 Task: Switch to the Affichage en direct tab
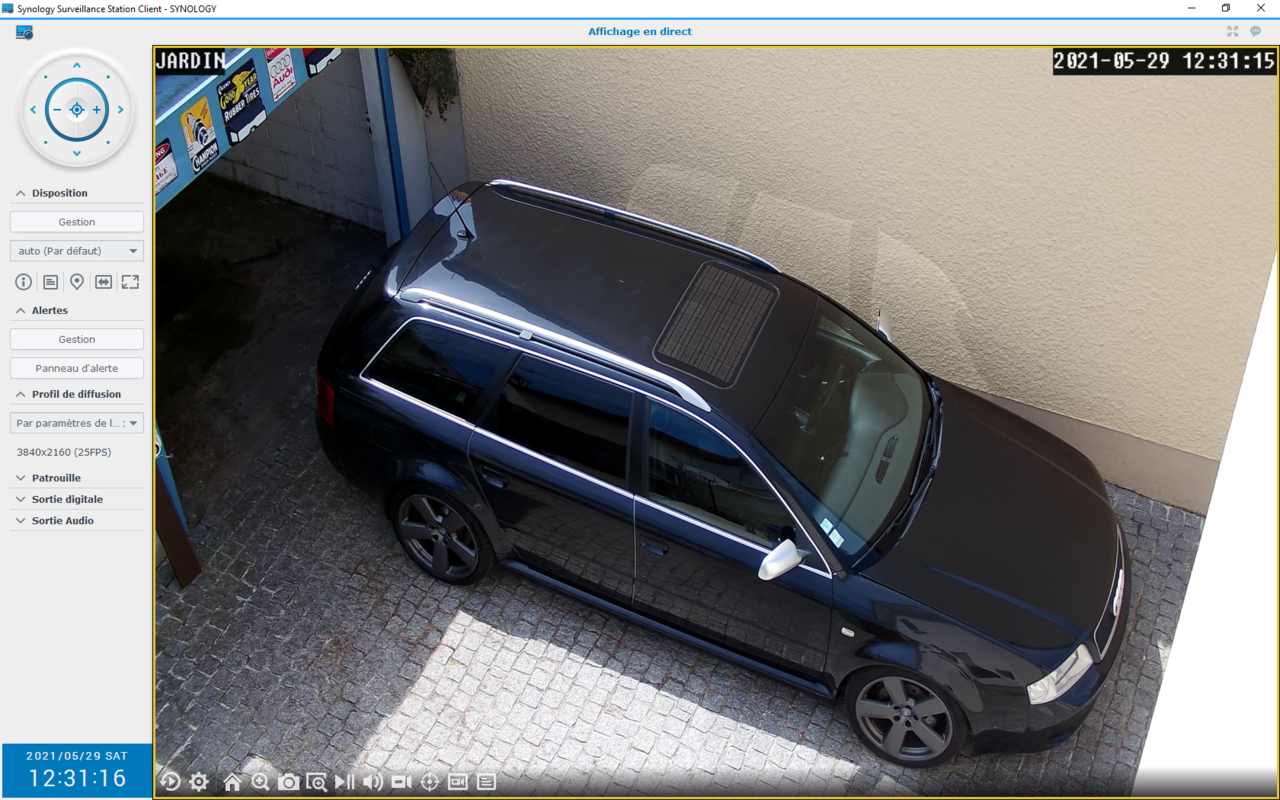click(639, 31)
